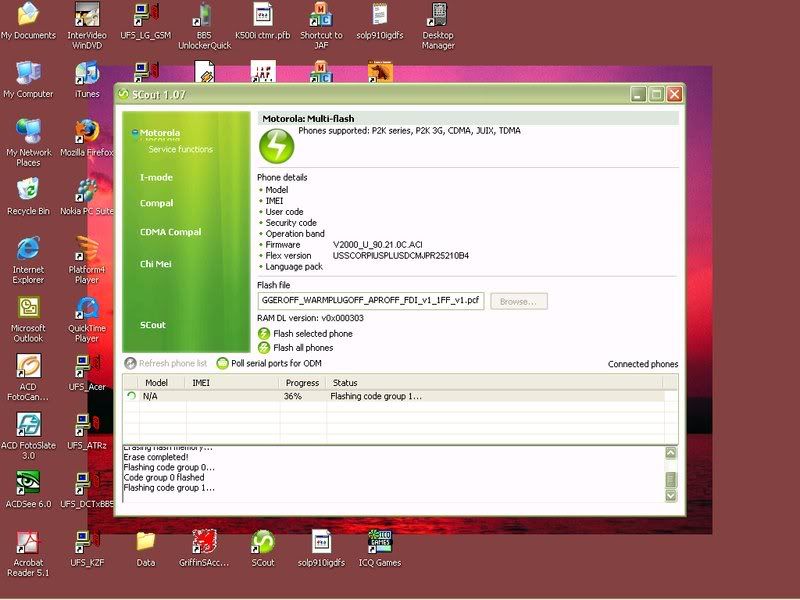Screen dimensions: 800x600
Task: Click the log scroll up arrow
Action: point(671,453)
